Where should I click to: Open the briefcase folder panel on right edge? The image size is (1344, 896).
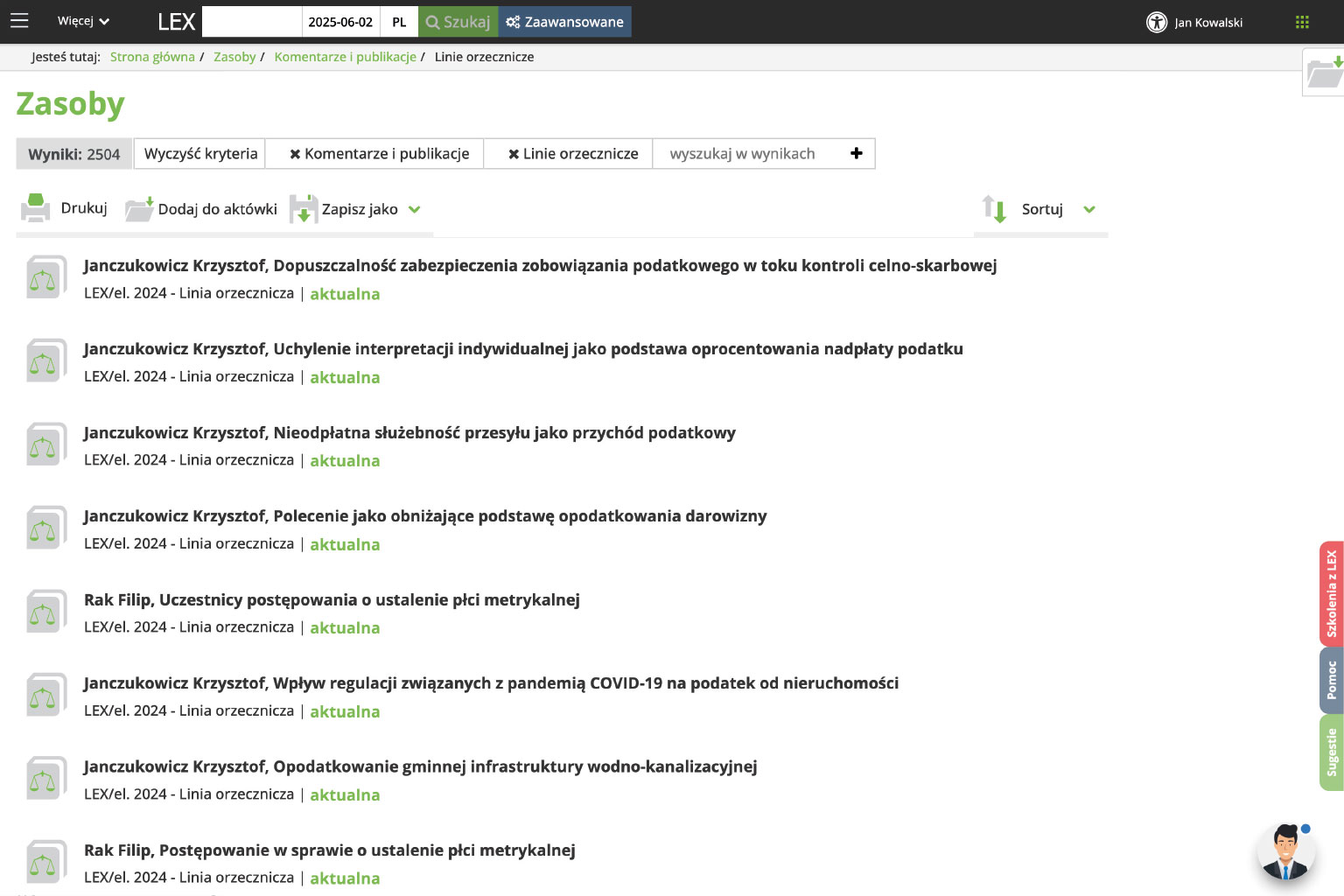(1324, 73)
